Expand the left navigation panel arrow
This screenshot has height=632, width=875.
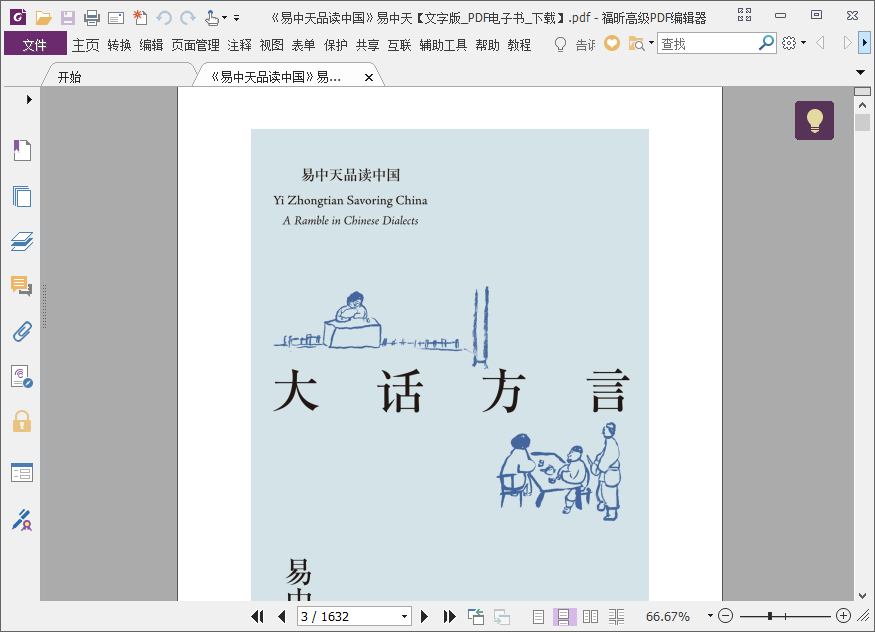pos(29,99)
